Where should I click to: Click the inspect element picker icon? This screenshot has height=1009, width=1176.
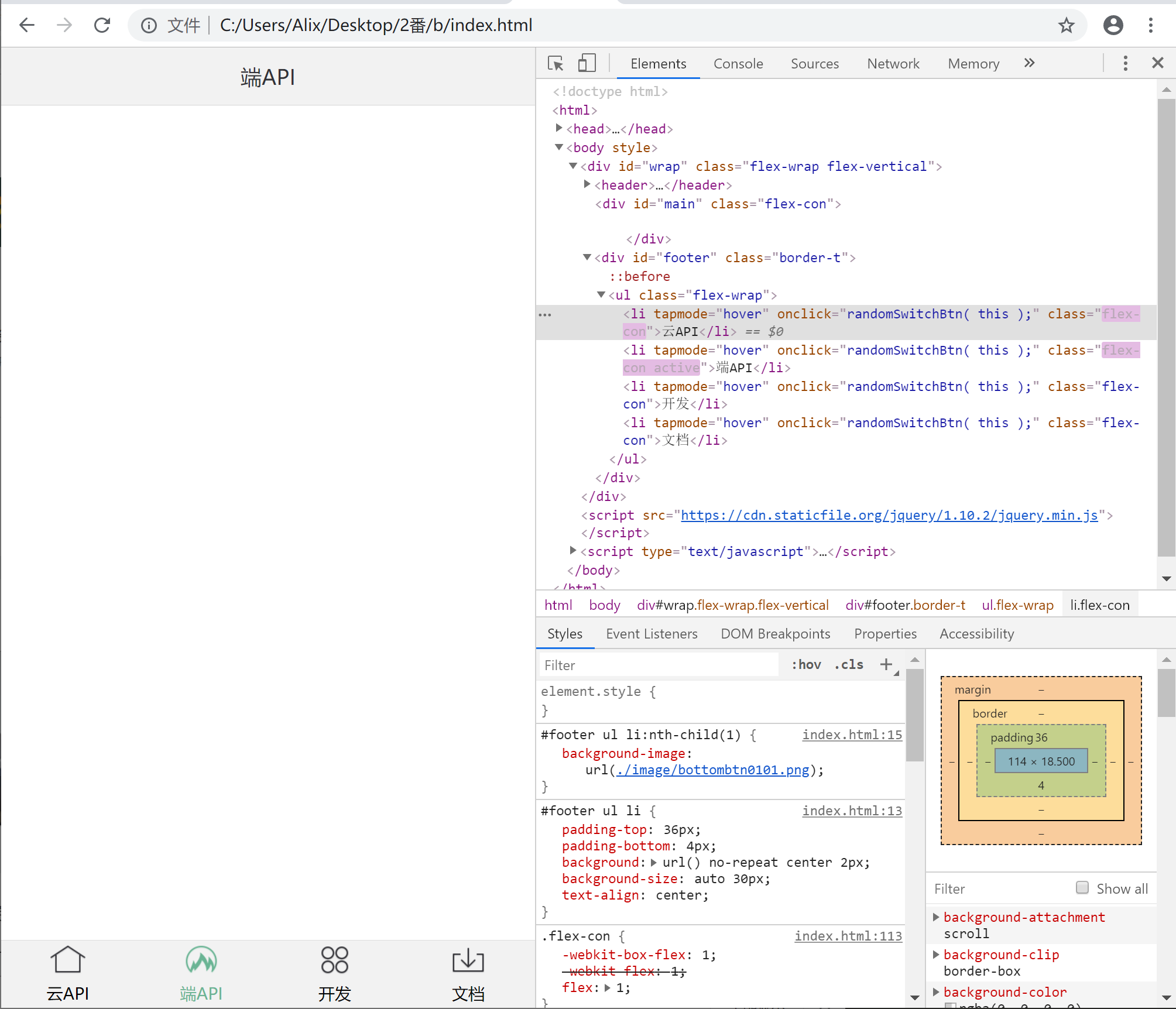tap(555, 63)
